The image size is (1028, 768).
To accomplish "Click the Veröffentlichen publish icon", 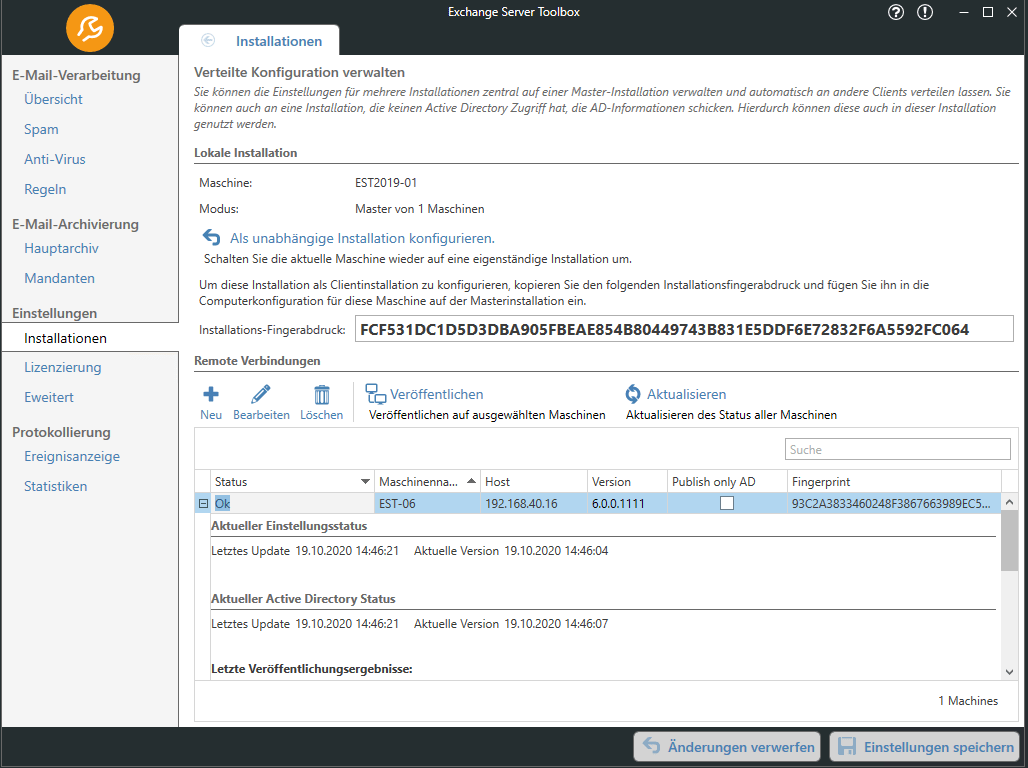I will (376, 394).
